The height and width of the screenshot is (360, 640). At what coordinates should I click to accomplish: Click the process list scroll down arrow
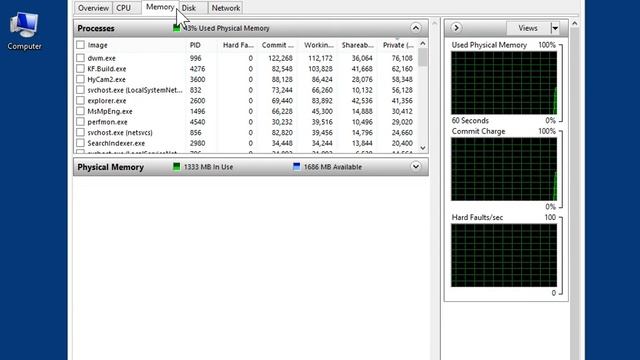pos(423,148)
